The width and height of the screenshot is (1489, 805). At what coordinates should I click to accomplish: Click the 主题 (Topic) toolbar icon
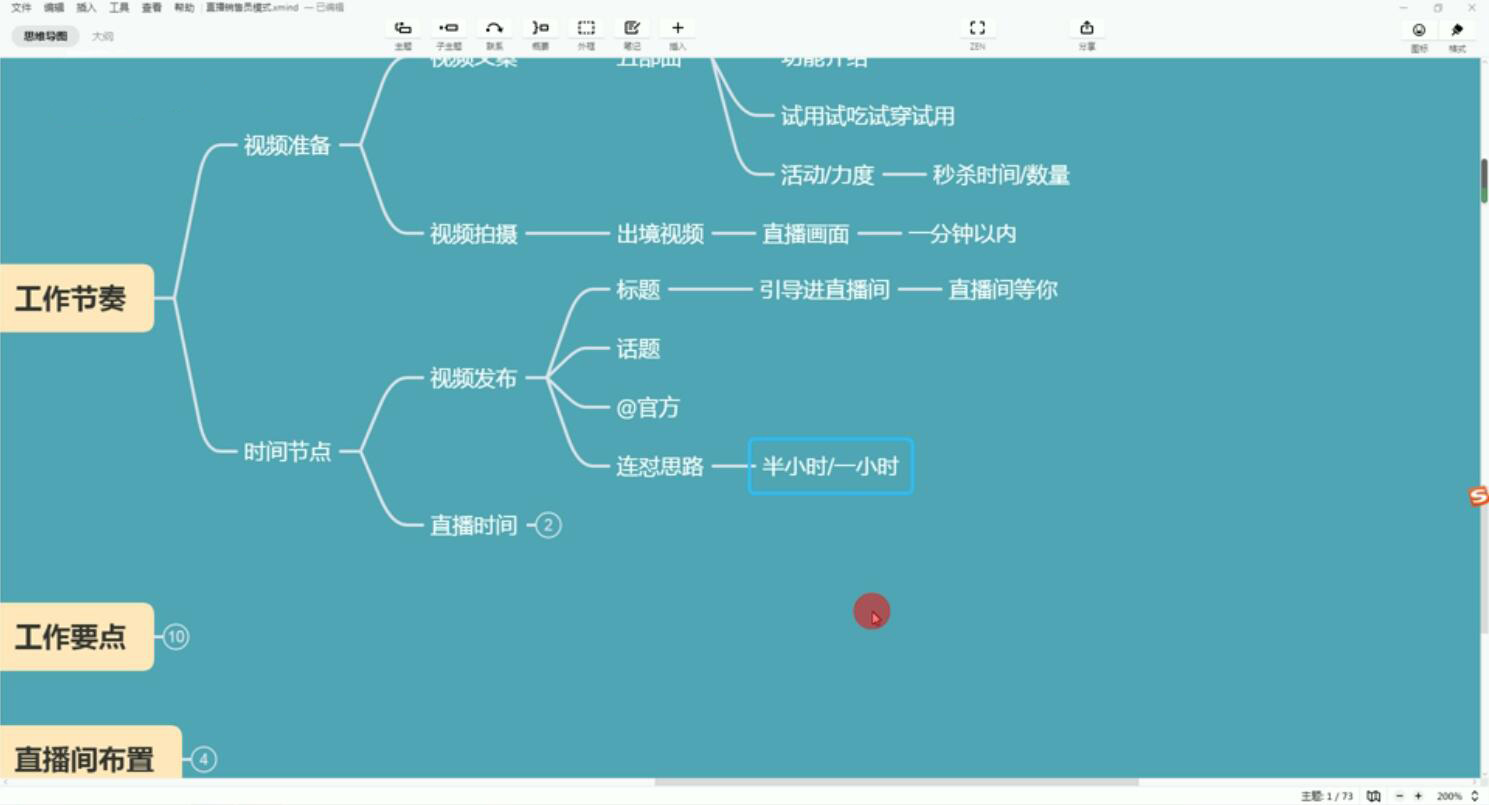click(403, 28)
